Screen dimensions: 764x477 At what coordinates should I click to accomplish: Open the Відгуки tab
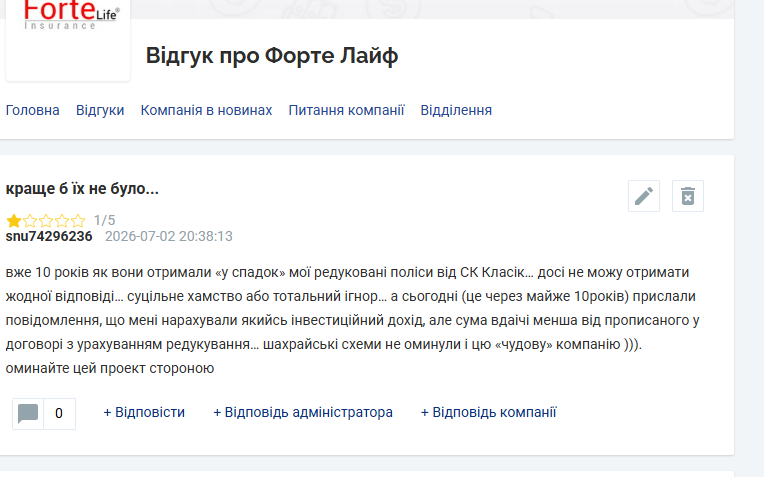point(100,110)
